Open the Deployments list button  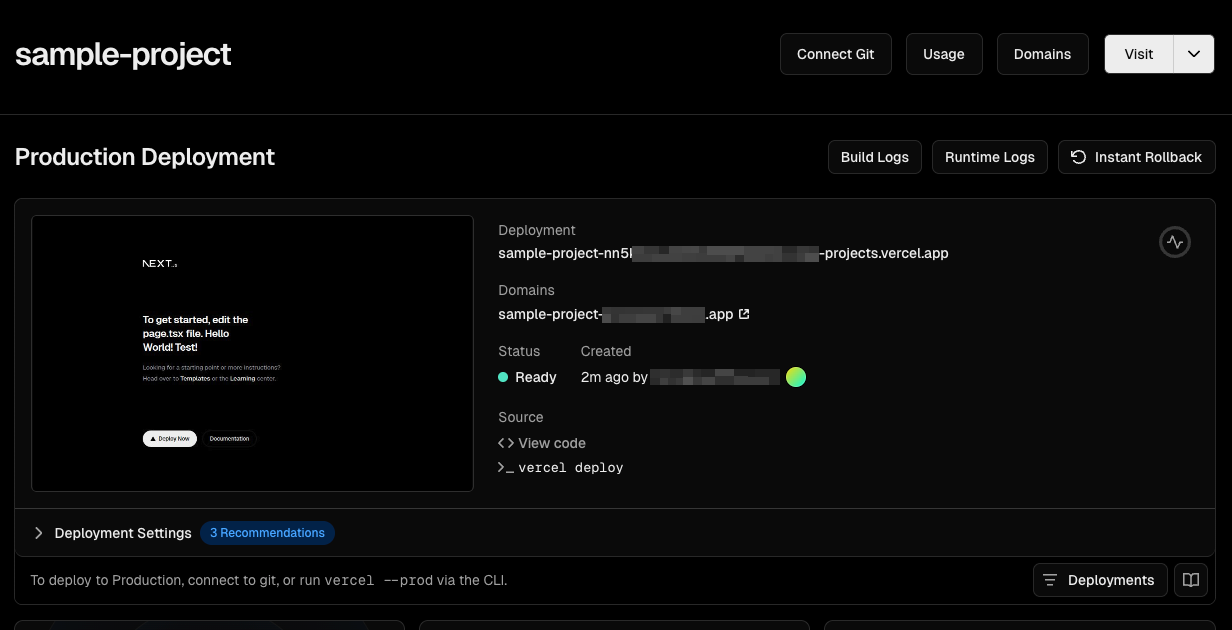coord(1100,580)
